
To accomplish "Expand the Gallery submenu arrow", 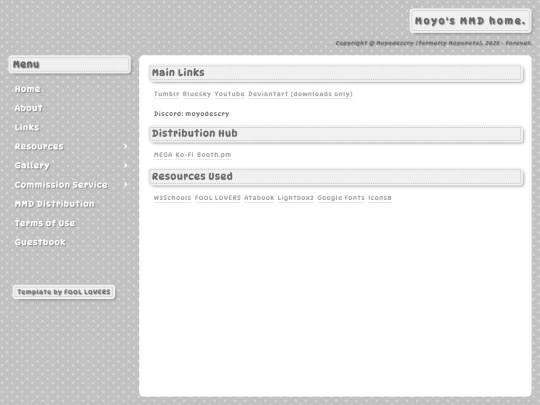I will click(x=125, y=166).
